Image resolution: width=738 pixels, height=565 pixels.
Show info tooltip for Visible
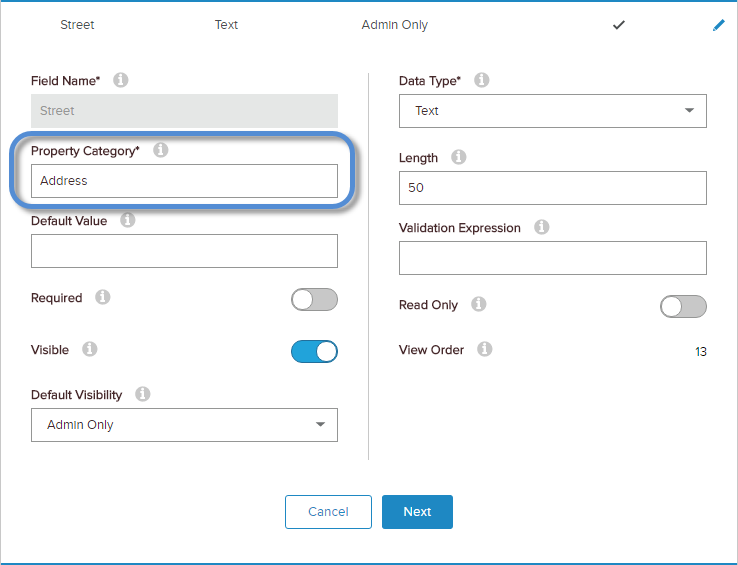(89, 349)
